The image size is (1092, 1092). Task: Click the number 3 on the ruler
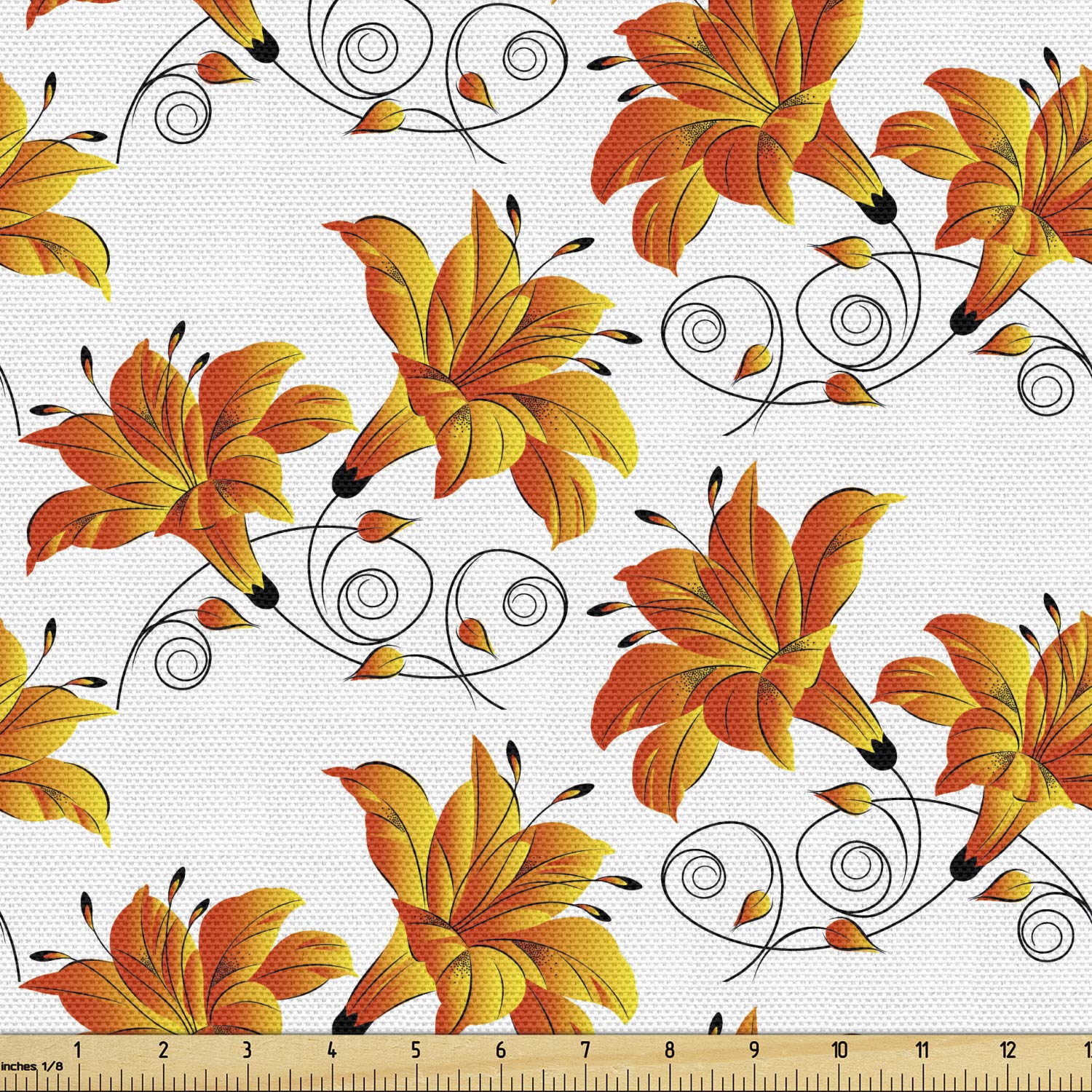click(248, 1051)
